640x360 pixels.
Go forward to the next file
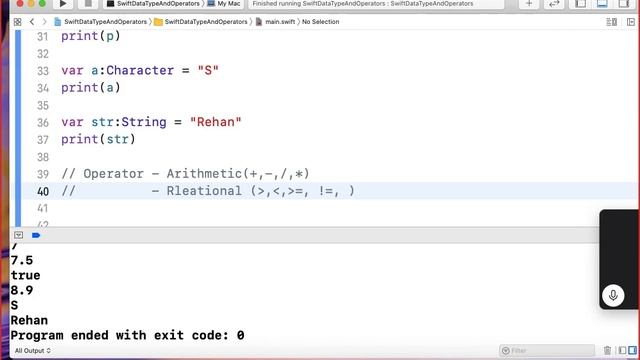[x=44, y=22]
